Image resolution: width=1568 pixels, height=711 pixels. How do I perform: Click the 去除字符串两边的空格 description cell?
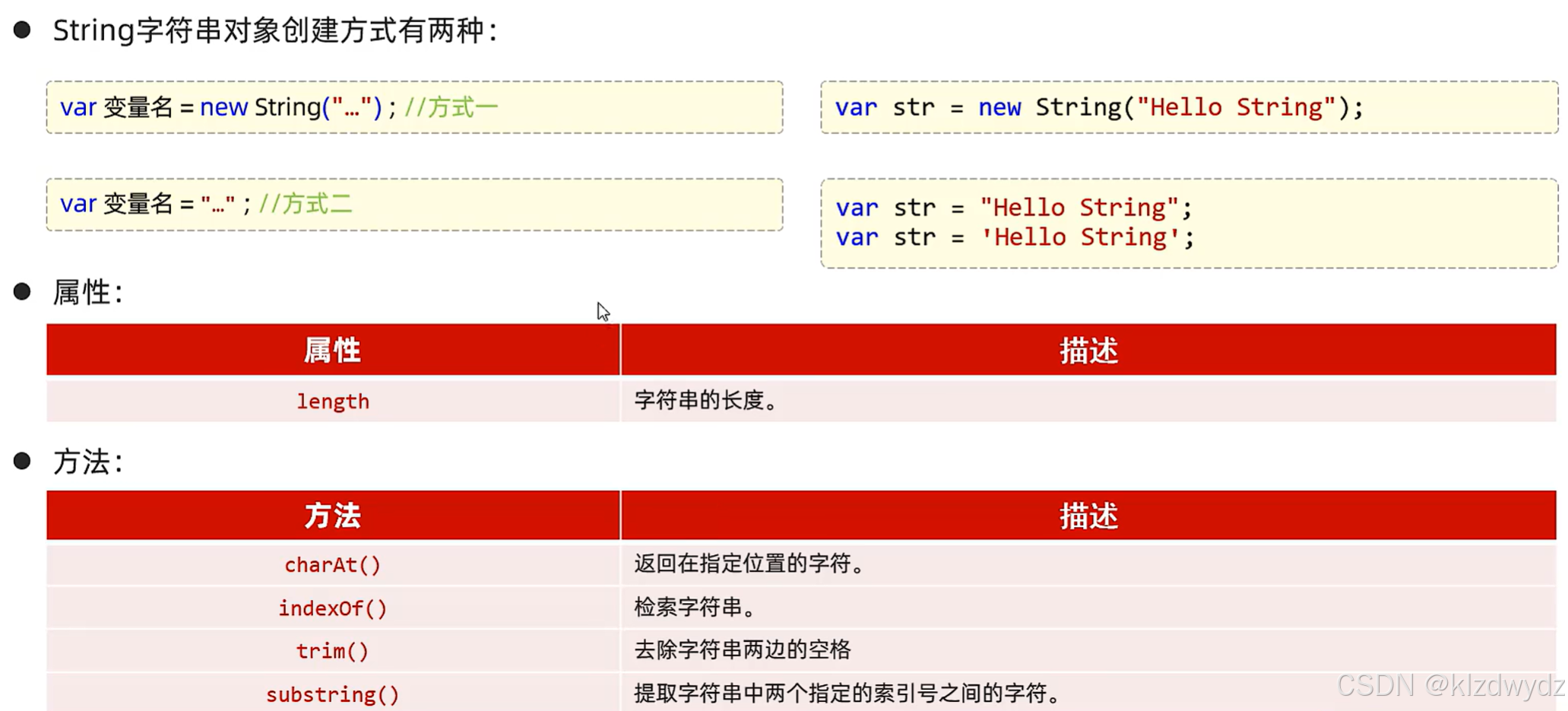click(743, 651)
